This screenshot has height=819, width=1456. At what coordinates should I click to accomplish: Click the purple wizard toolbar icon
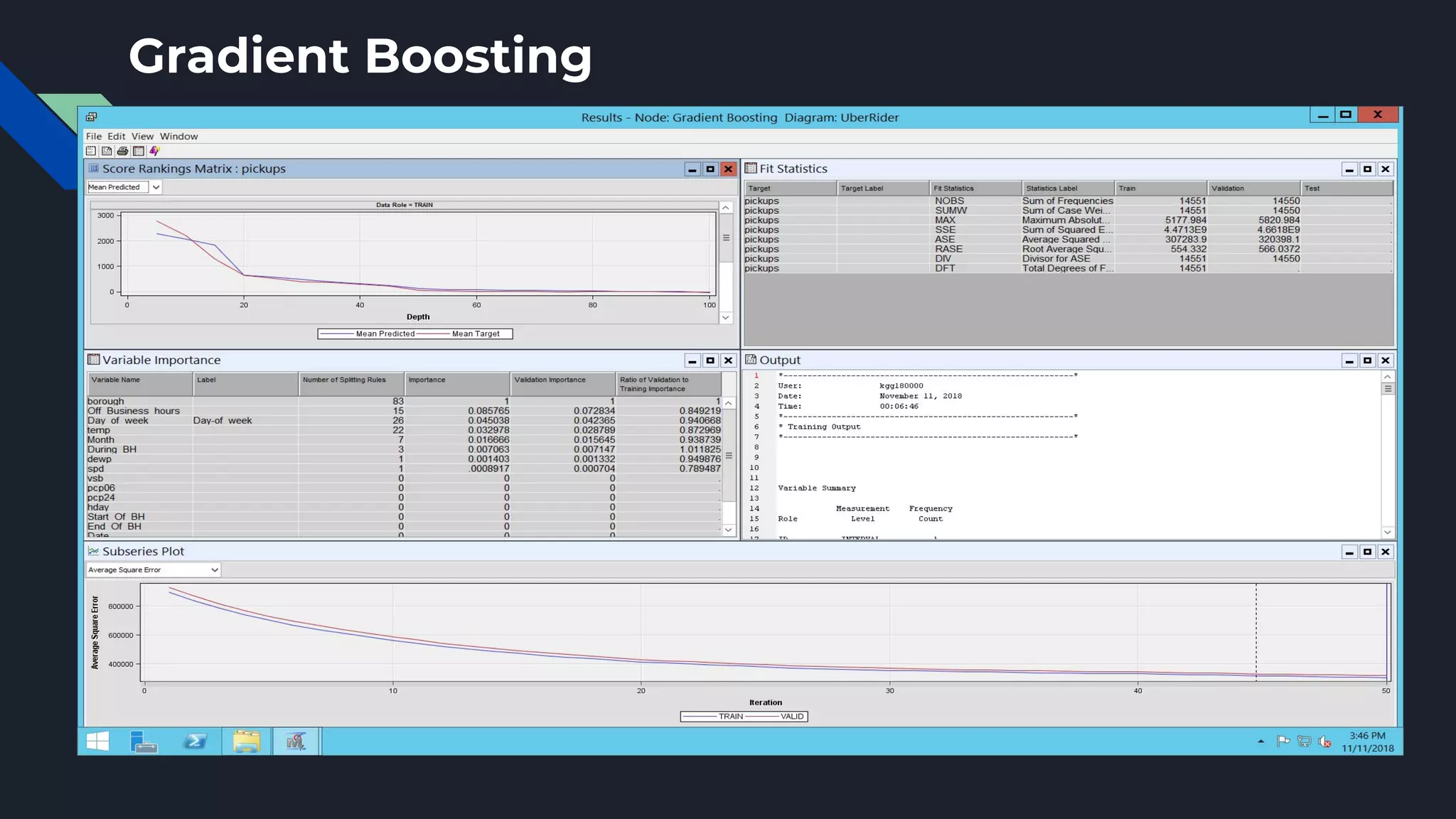pos(154,151)
